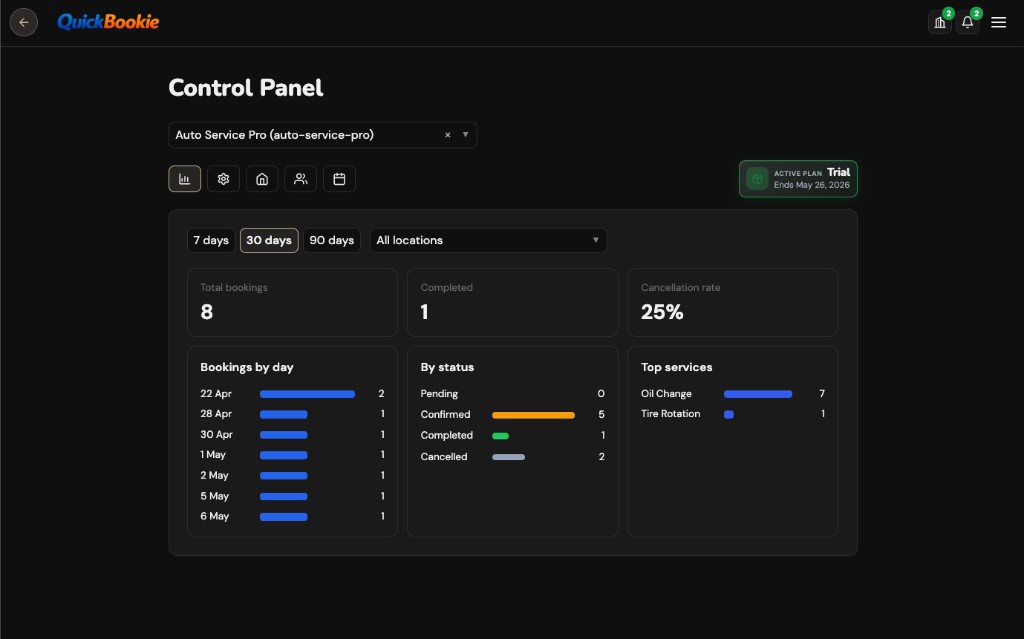Click the Tire Rotation bar dot
1024x639 pixels.
coord(729,414)
